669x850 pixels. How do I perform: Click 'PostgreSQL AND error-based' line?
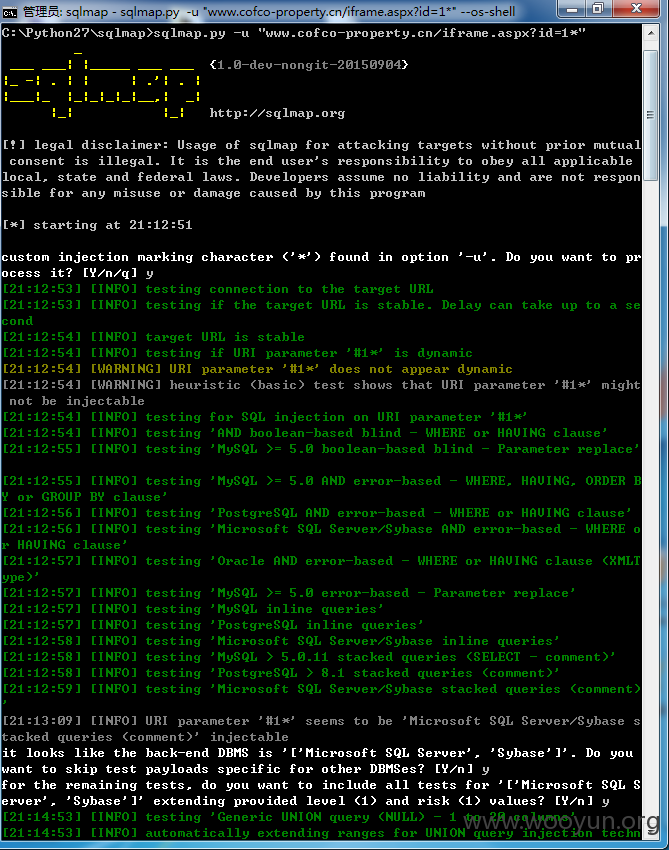click(317, 513)
